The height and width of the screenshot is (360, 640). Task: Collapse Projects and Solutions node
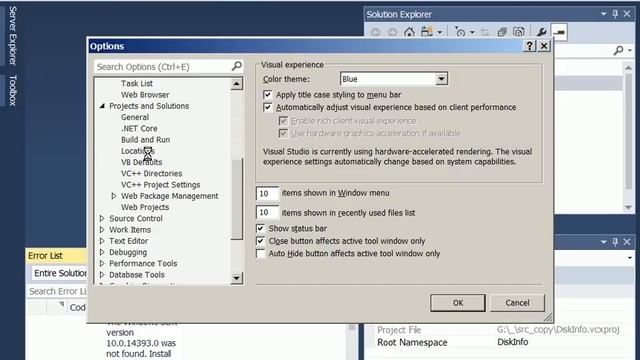coord(102,106)
